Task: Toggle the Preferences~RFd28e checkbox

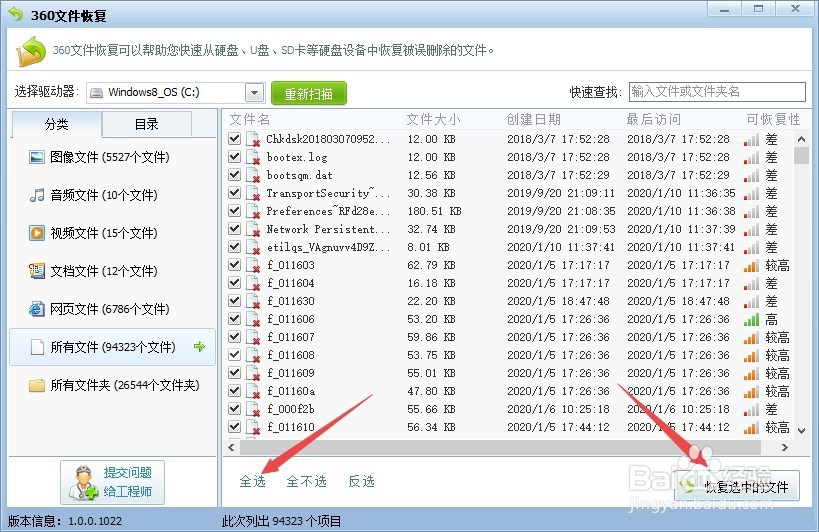Action: (235, 210)
